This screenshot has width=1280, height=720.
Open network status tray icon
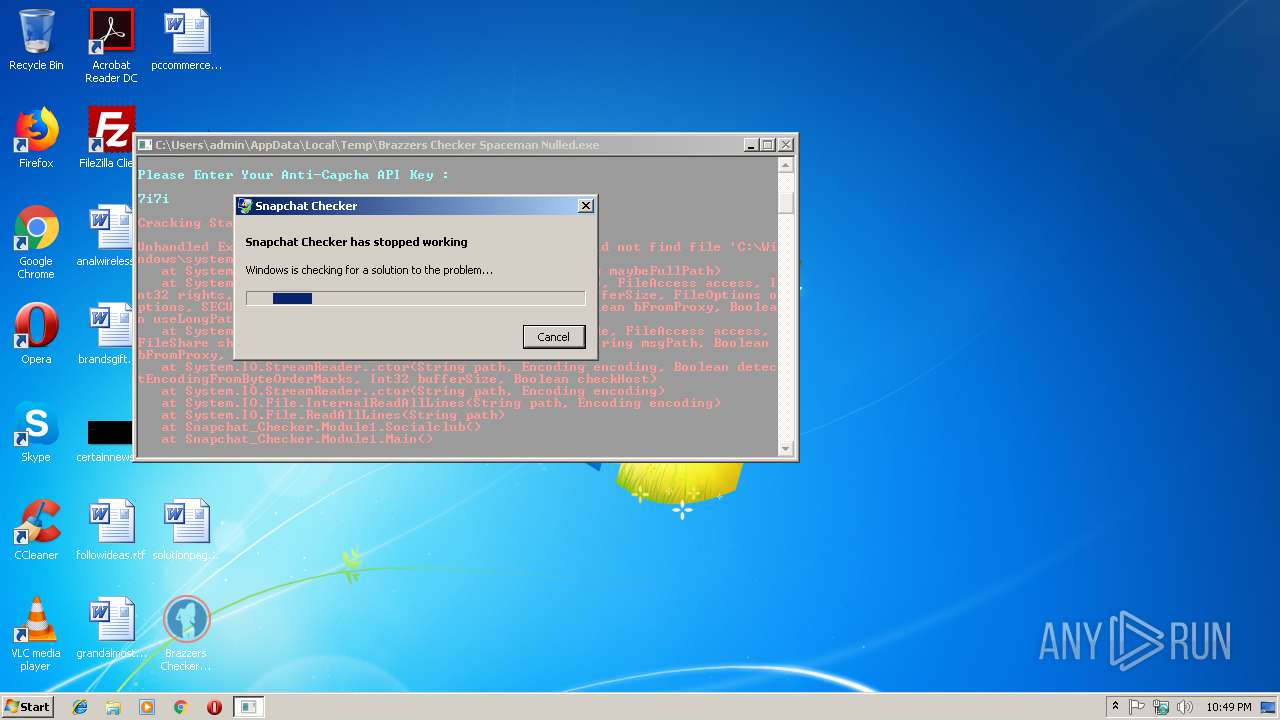1161,707
